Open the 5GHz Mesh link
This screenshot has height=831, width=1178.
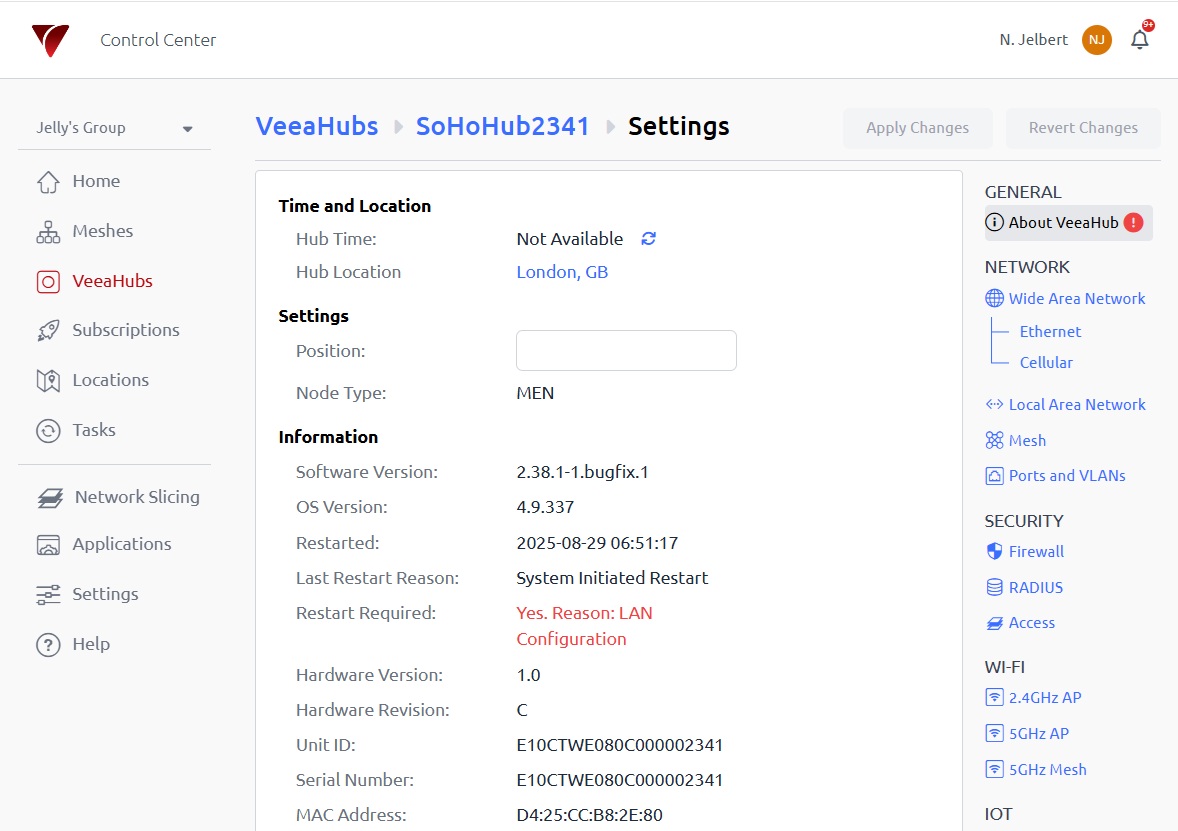coord(1047,769)
